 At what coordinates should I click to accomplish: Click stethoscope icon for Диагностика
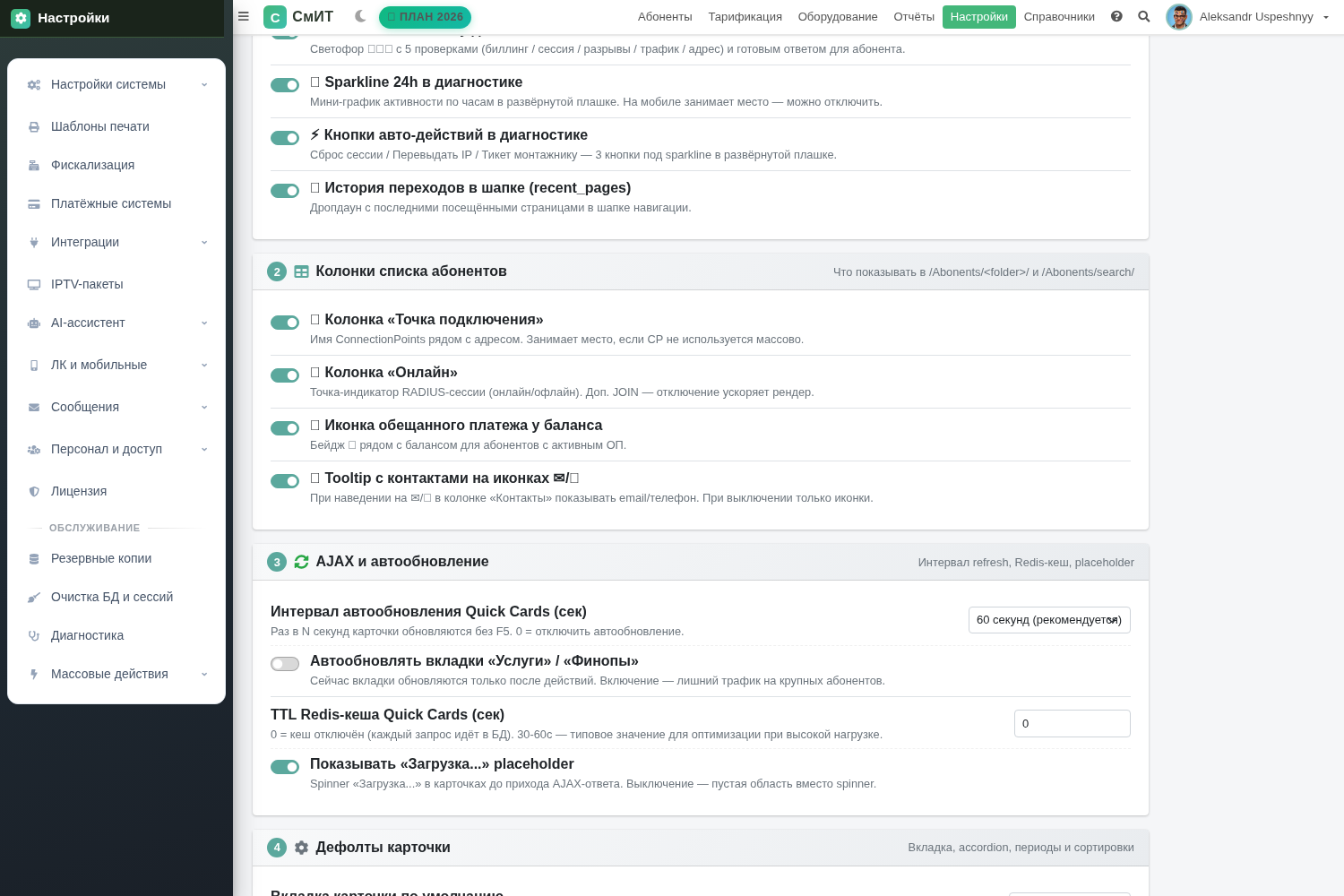[x=34, y=636]
